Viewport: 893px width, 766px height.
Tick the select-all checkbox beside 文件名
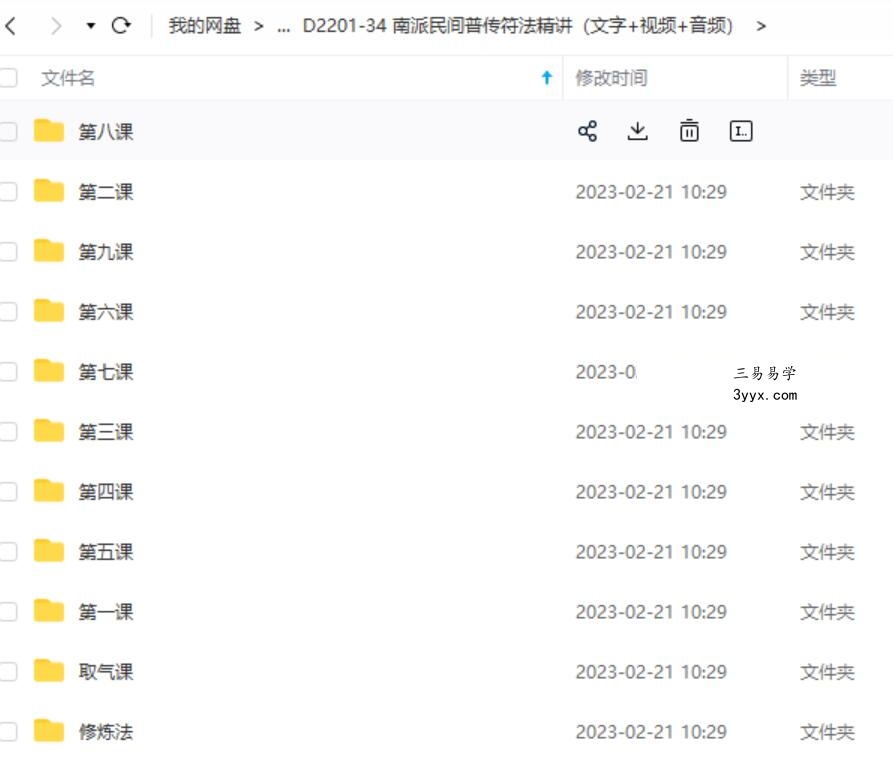(x=8, y=77)
